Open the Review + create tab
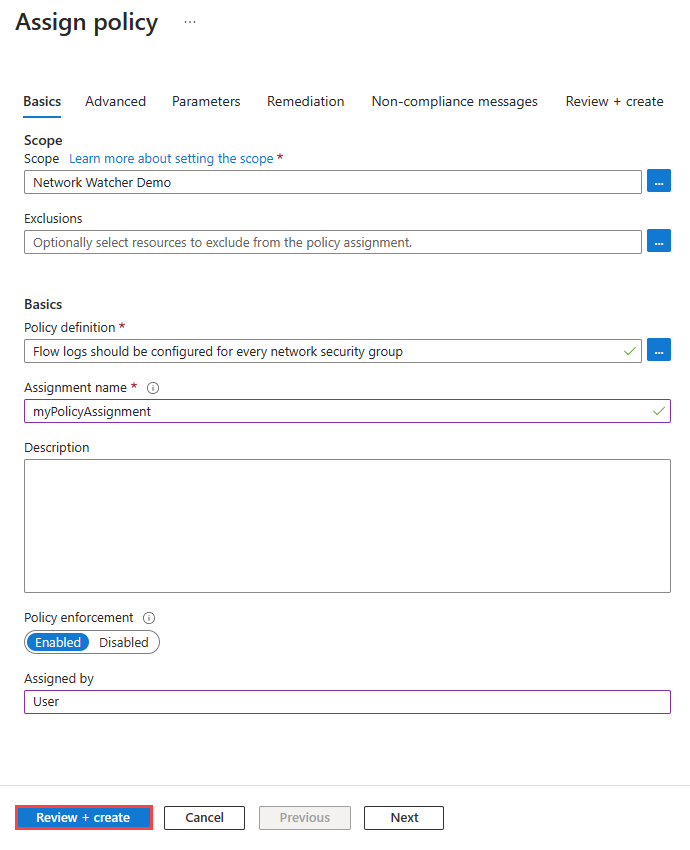 pos(614,101)
